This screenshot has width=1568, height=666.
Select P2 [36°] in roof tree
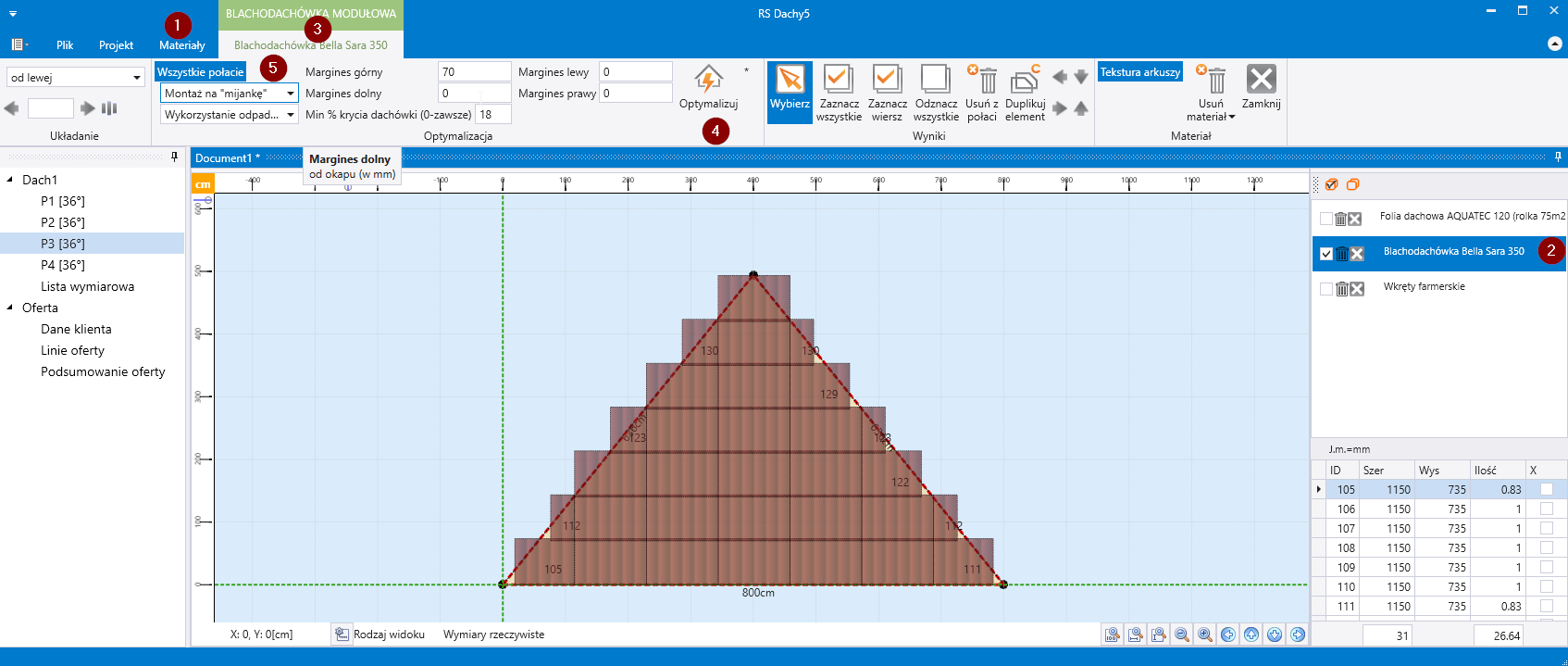[x=62, y=222]
